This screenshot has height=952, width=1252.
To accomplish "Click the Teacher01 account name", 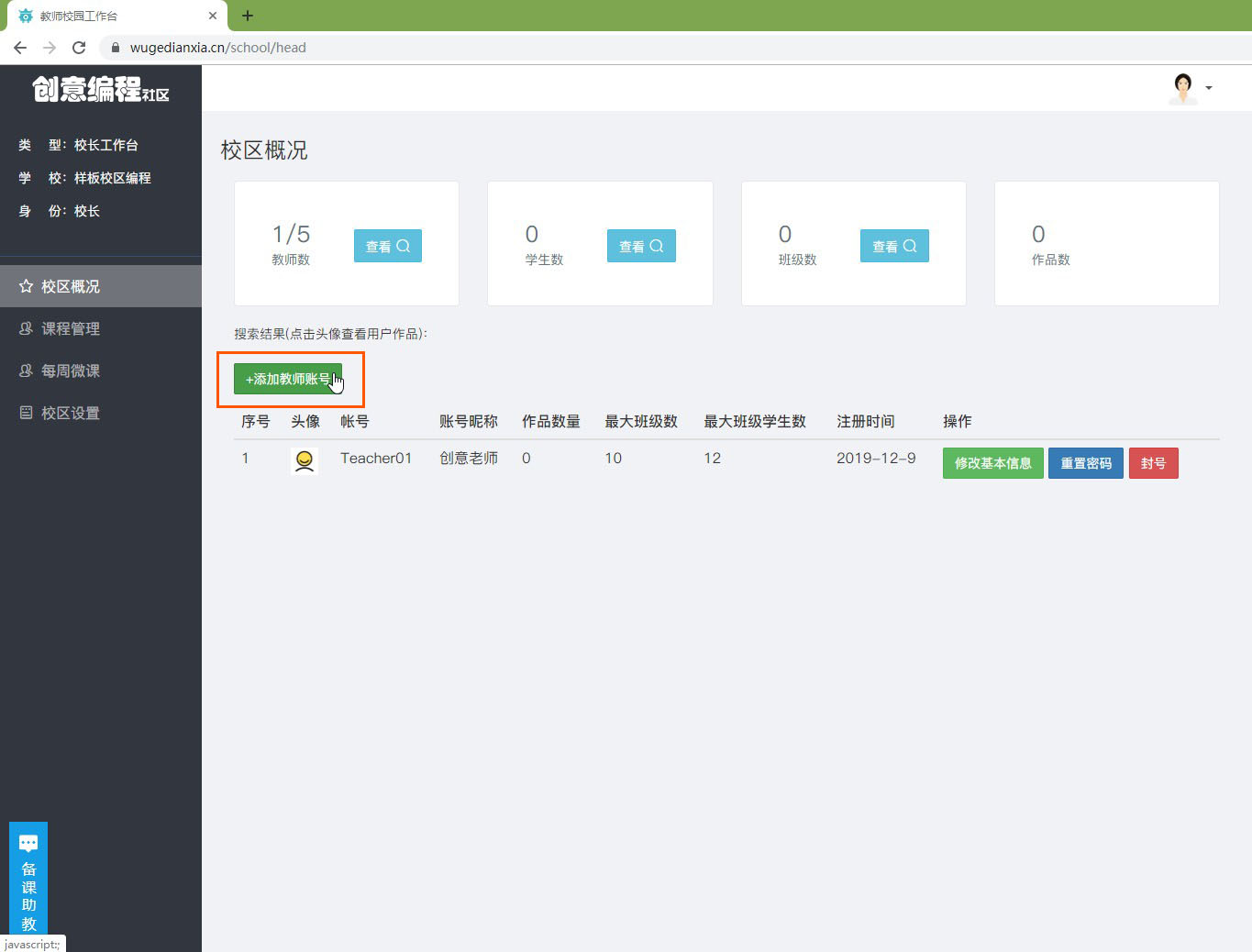I will [376, 458].
